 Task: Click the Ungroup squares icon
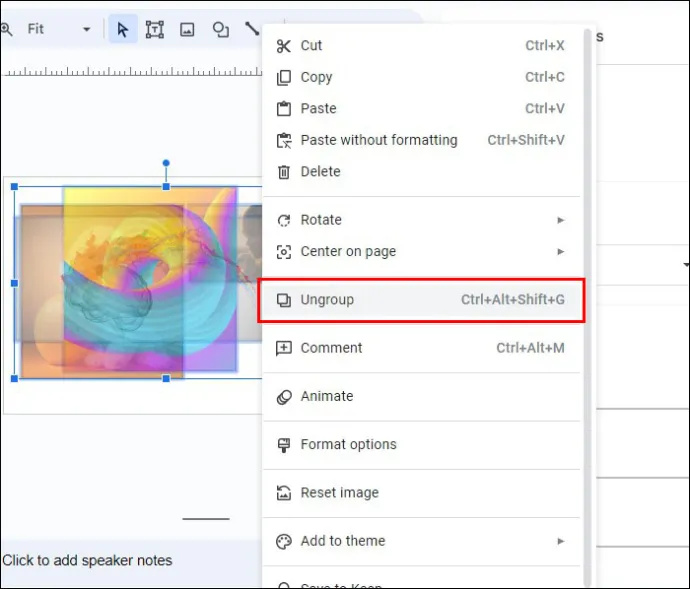(284, 300)
